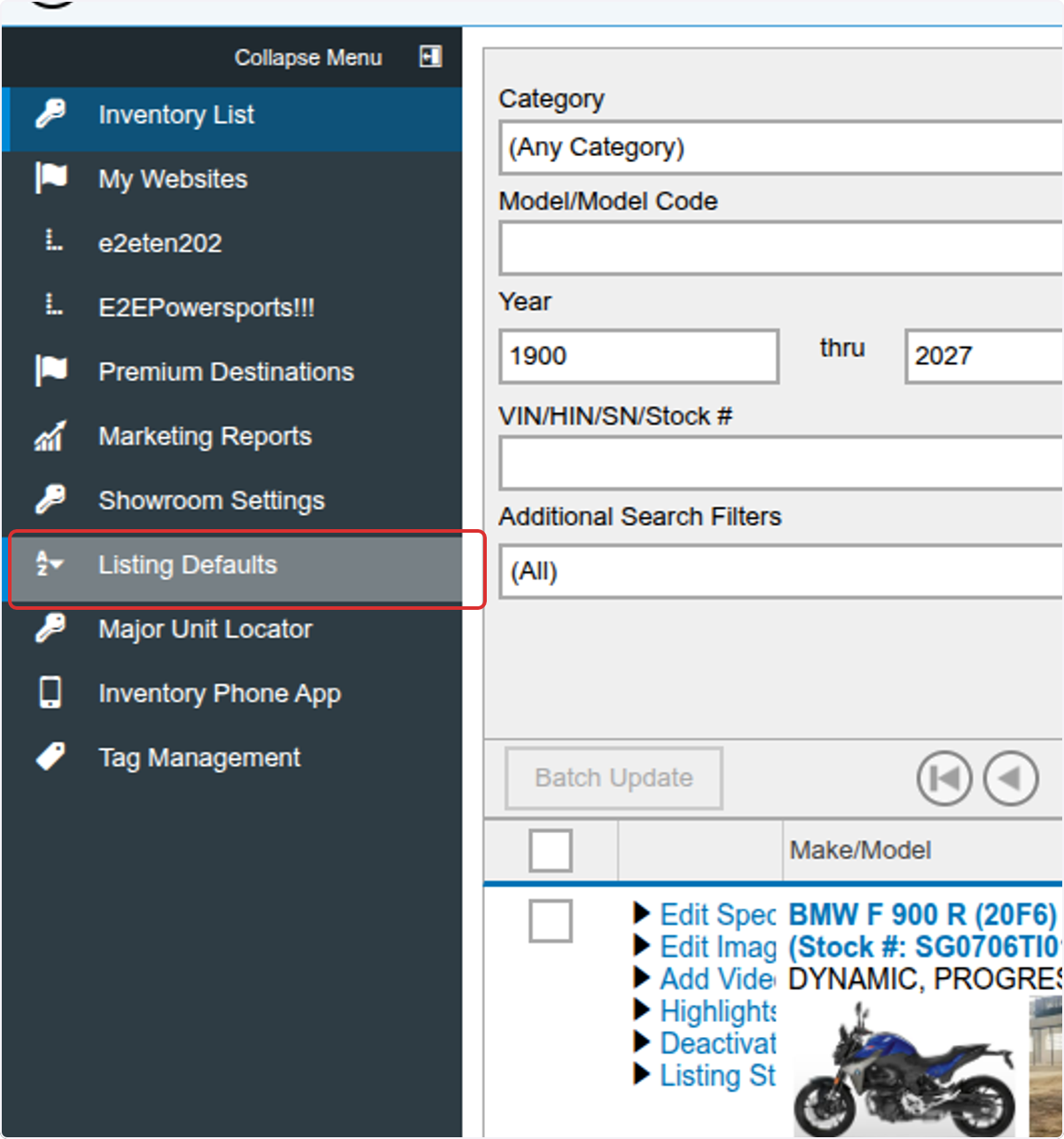Viewport: 1064px width, 1139px height.
Task: Go to previous page arrow icon
Action: click(x=1011, y=778)
